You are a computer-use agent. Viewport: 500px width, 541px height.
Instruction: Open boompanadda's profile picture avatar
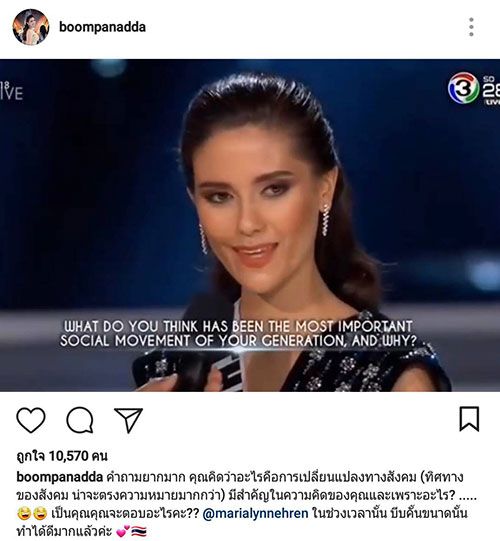tap(31, 27)
